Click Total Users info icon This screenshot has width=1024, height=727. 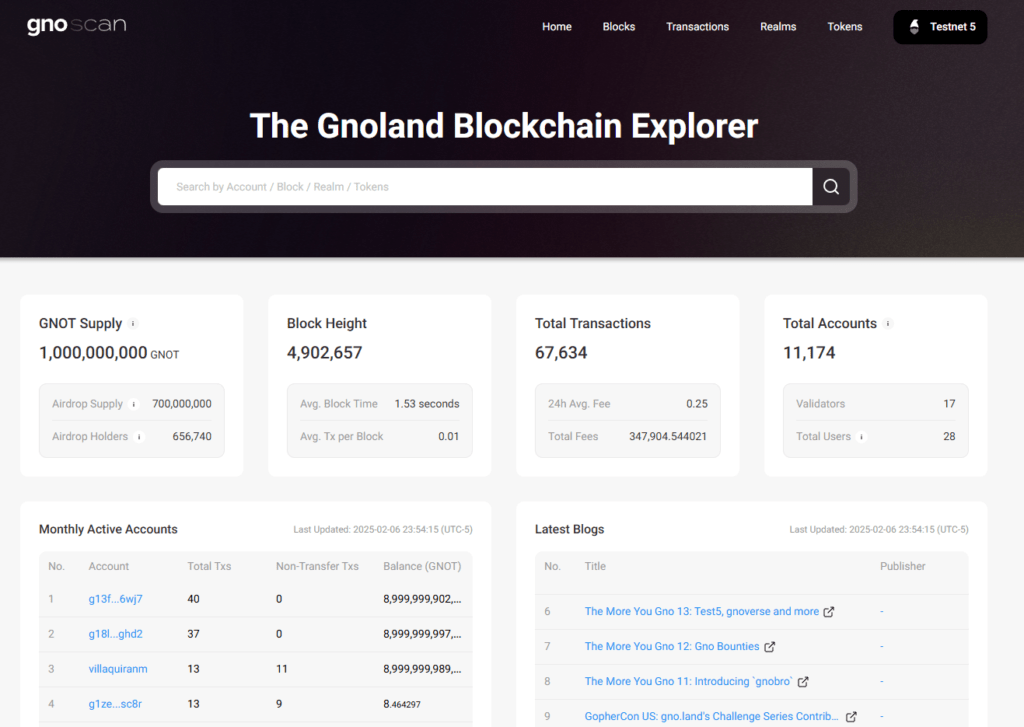pos(861,437)
